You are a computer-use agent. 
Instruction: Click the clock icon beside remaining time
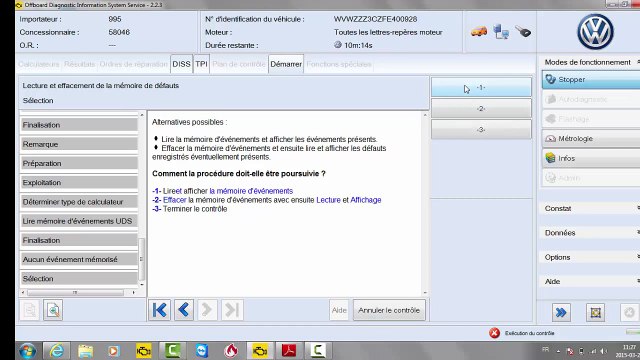tap(338, 45)
